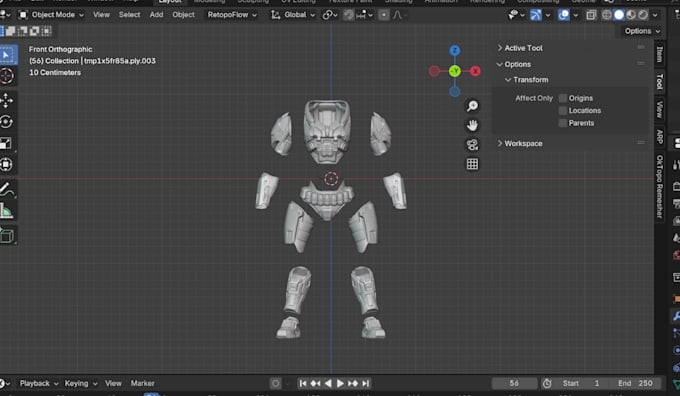Open the Object Mode dropdown
The image size is (680, 396).
pos(51,15)
